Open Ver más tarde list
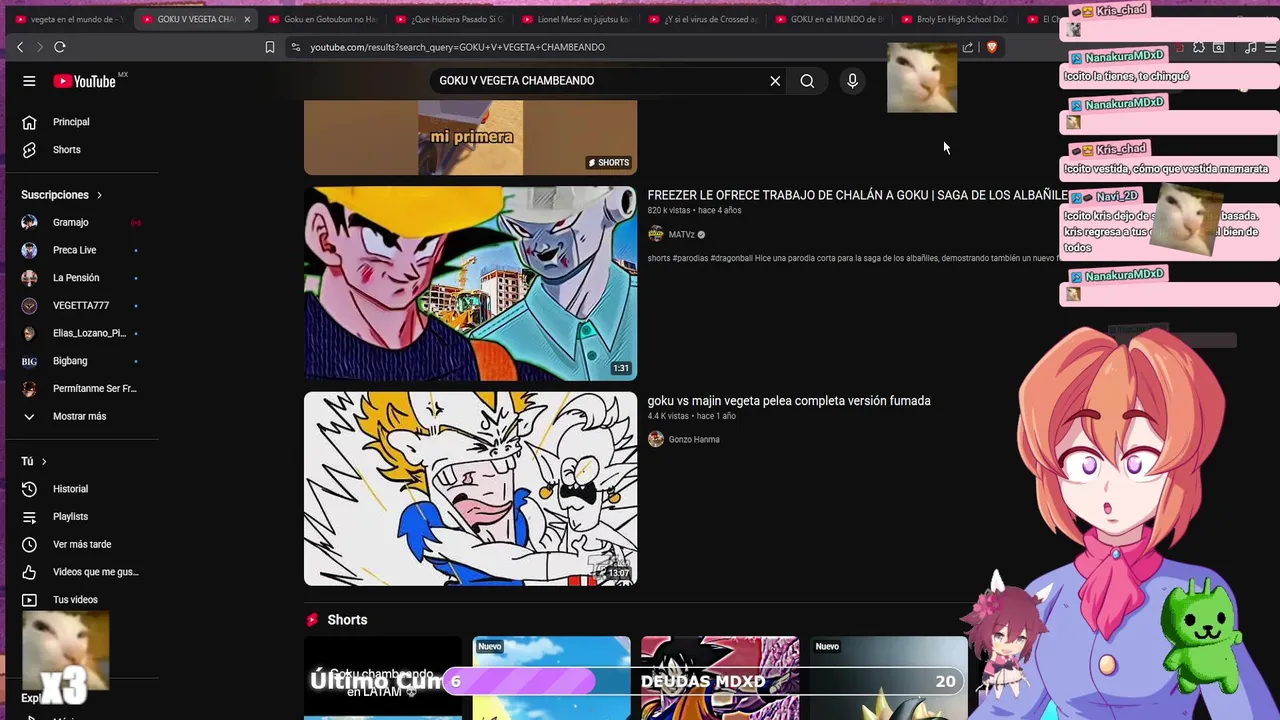Screen dimensions: 1280x720 82,545
